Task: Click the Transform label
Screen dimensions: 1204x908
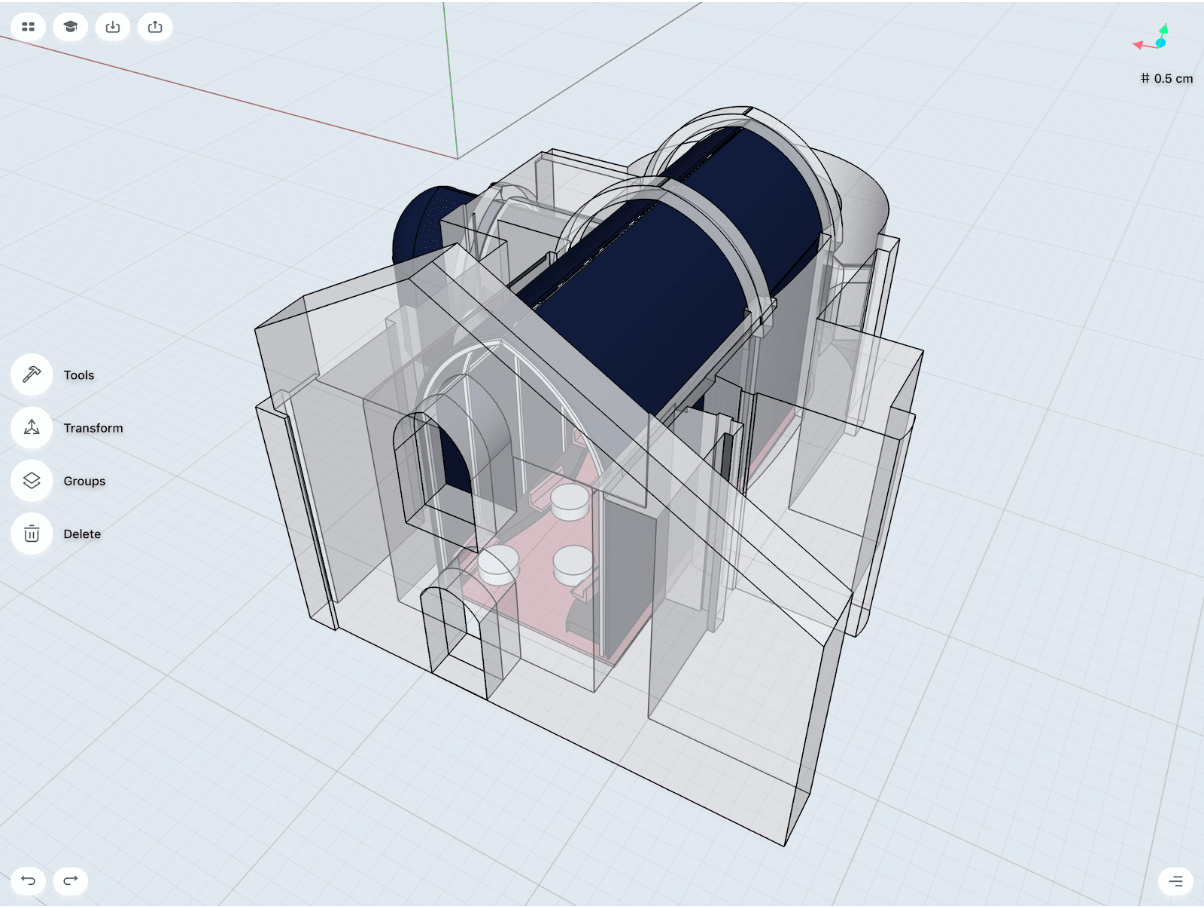Action: click(93, 428)
